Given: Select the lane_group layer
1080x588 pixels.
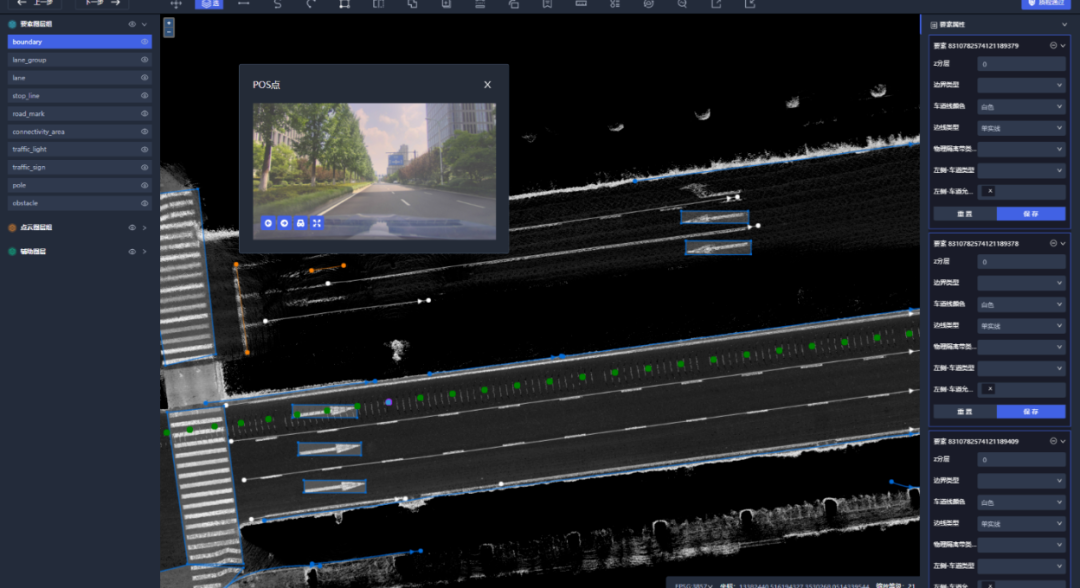Looking at the screenshot, I should pyautogui.click(x=79, y=60).
